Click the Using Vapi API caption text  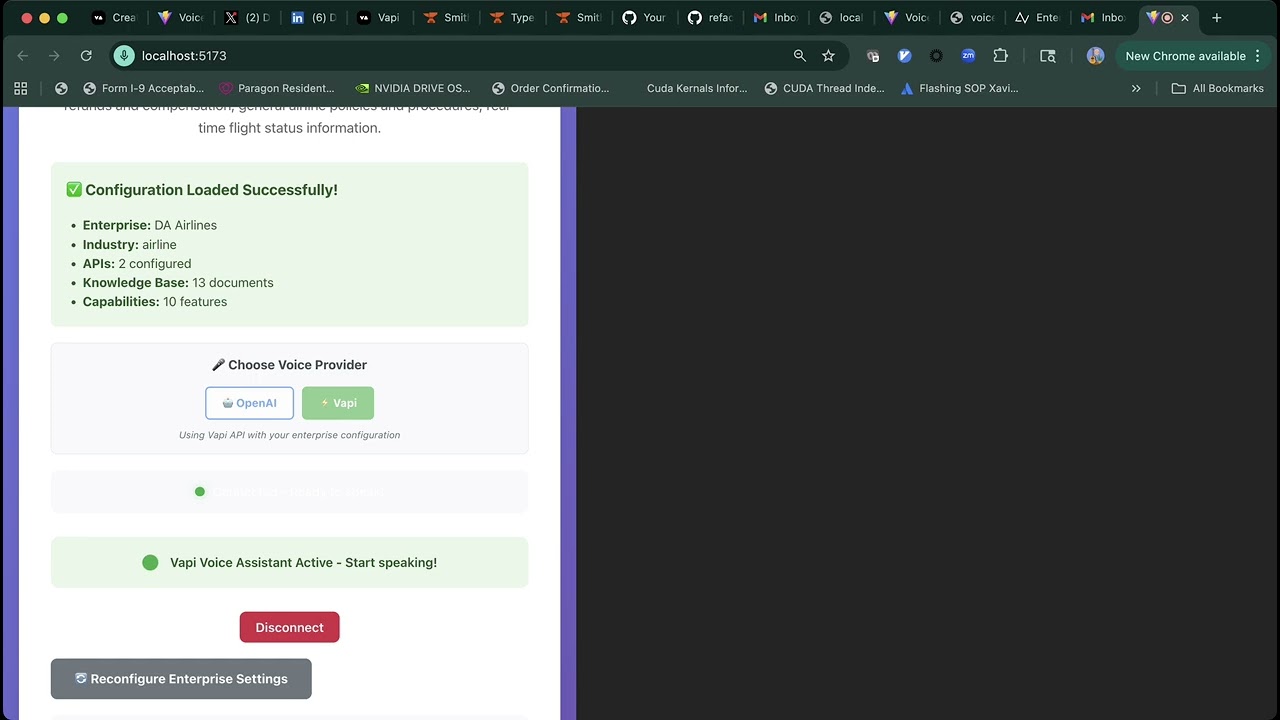[289, 435]
